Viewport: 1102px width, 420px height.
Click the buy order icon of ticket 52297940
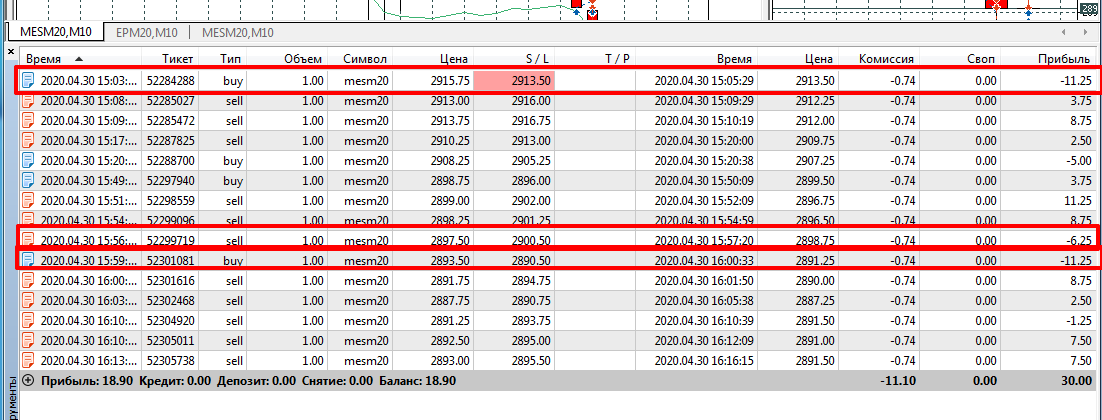pyautogui.click(x=28, y=181)
